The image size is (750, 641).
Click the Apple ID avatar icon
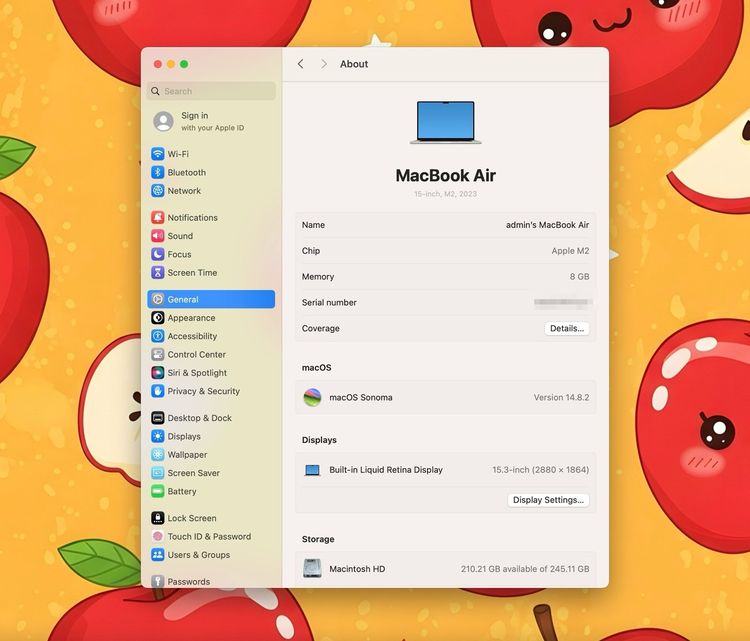(163, 121)
